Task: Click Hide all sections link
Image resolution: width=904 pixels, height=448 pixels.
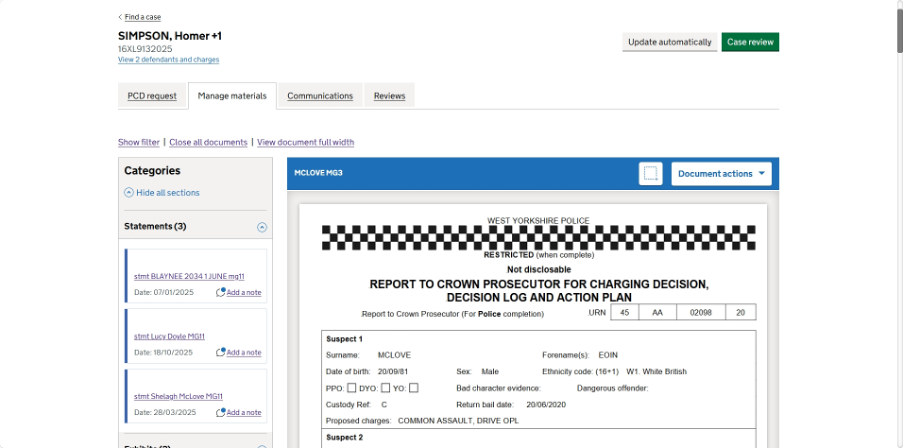Action: 168,193
